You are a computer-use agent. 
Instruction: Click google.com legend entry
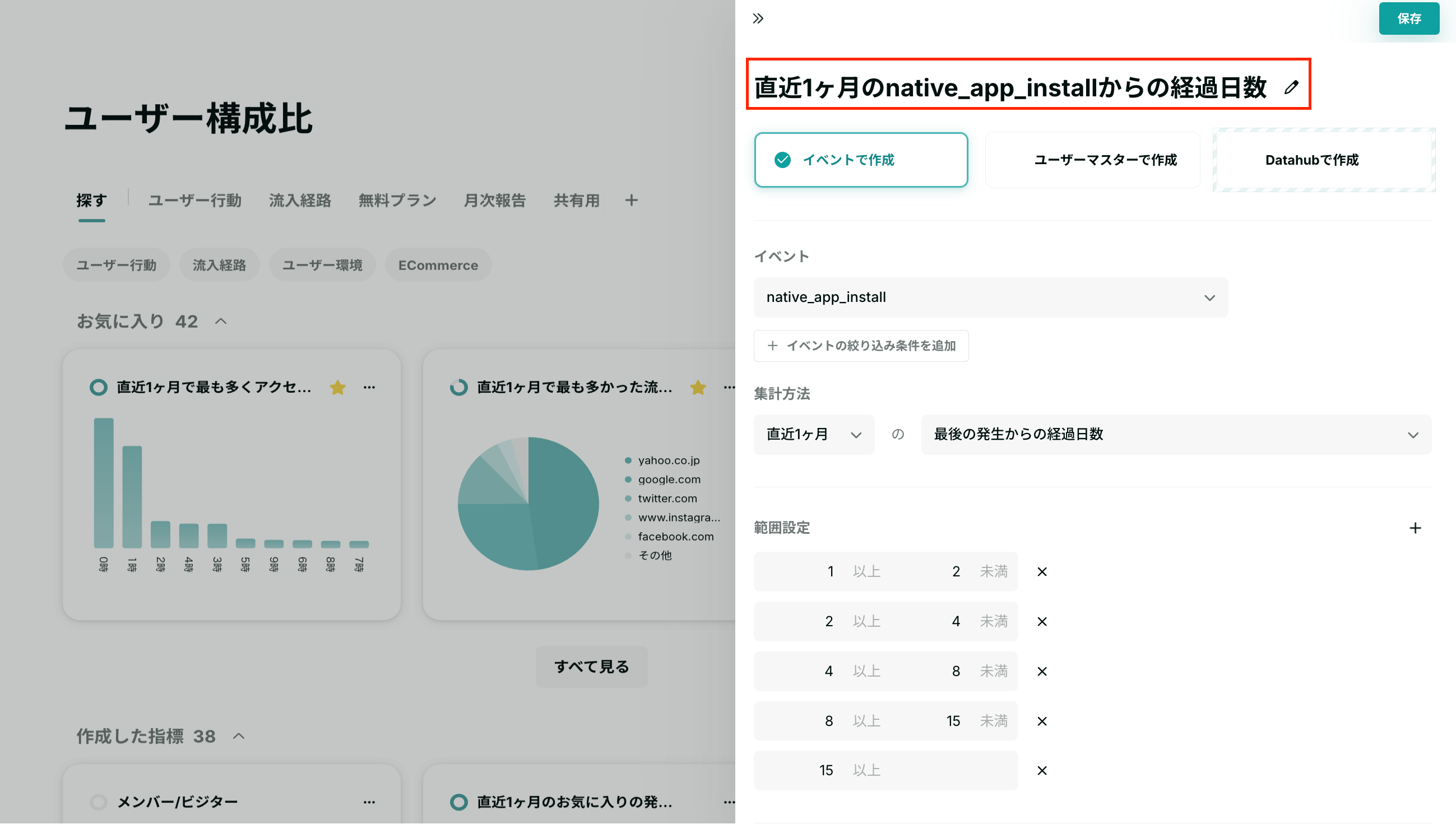coord(662,479)
